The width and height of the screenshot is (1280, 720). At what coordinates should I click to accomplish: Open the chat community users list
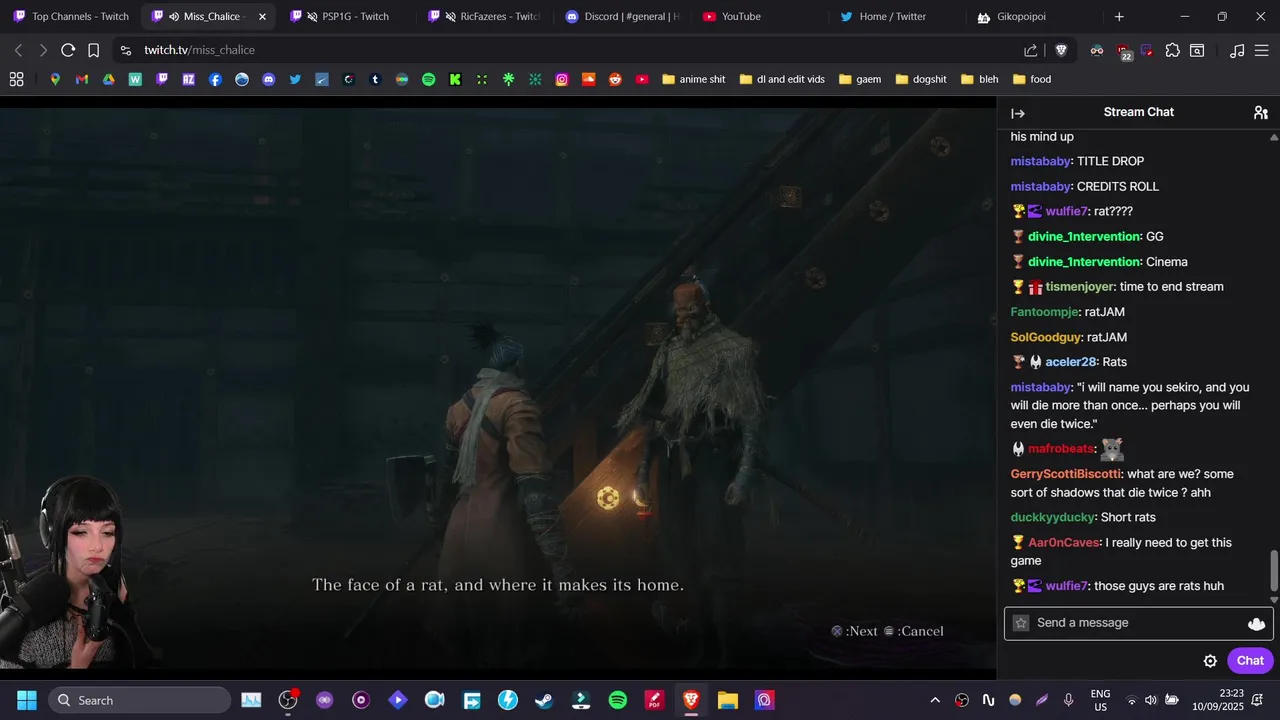[x=1260, y=113]
